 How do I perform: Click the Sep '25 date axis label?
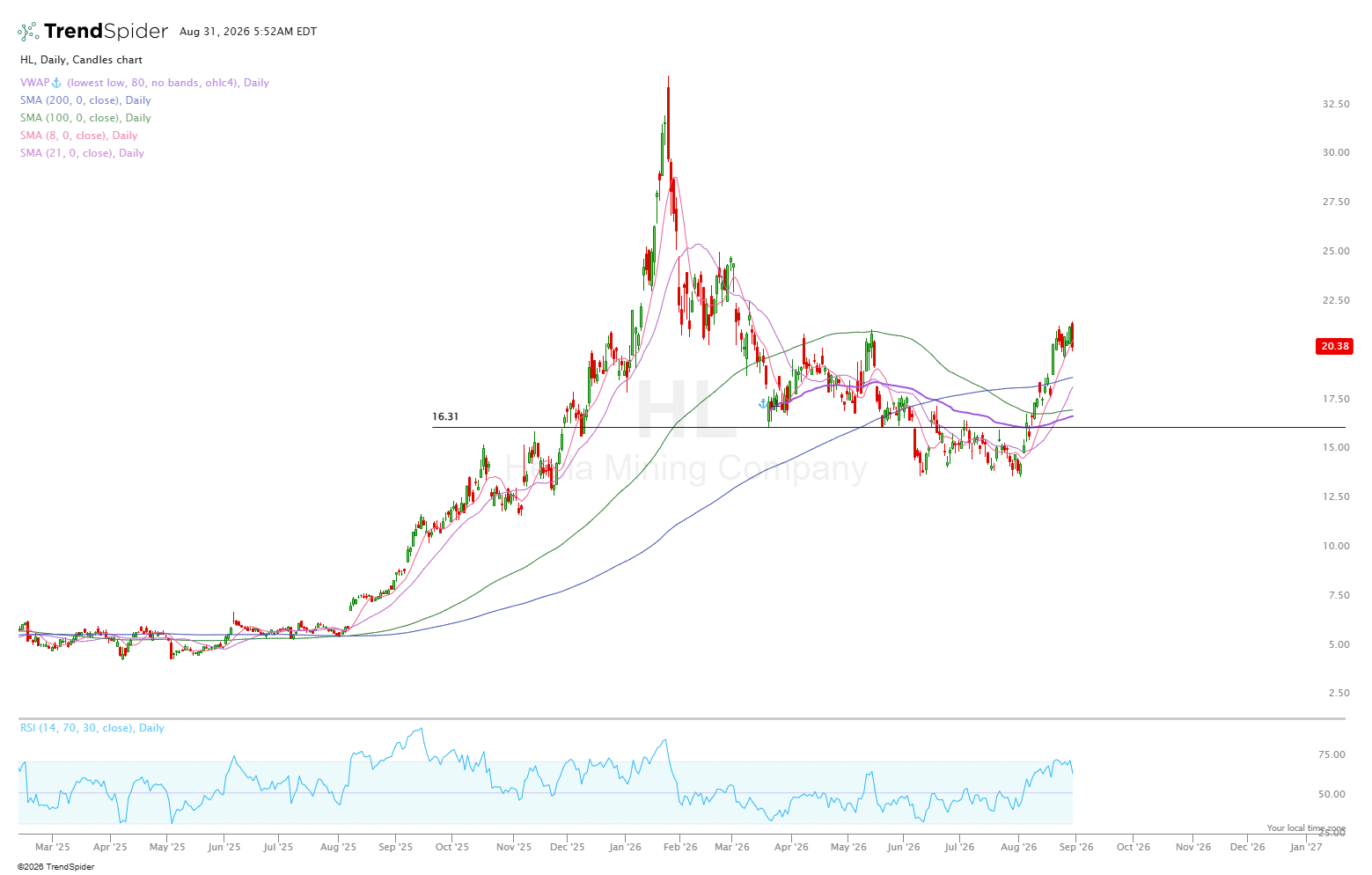[x=396, y=847]
